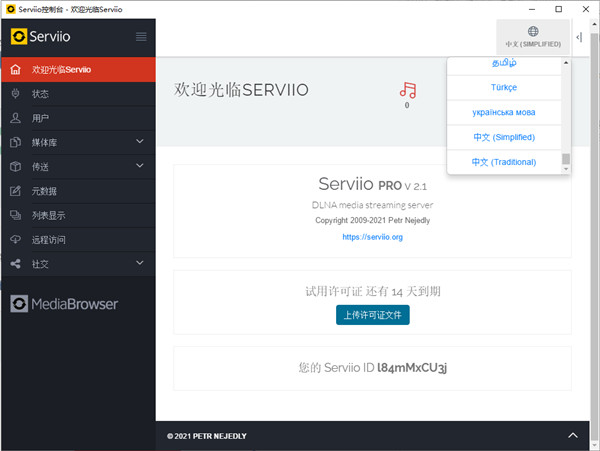Click the 状态 status icon in sidebar
This screenshot has height=451, width=600.
15,94
